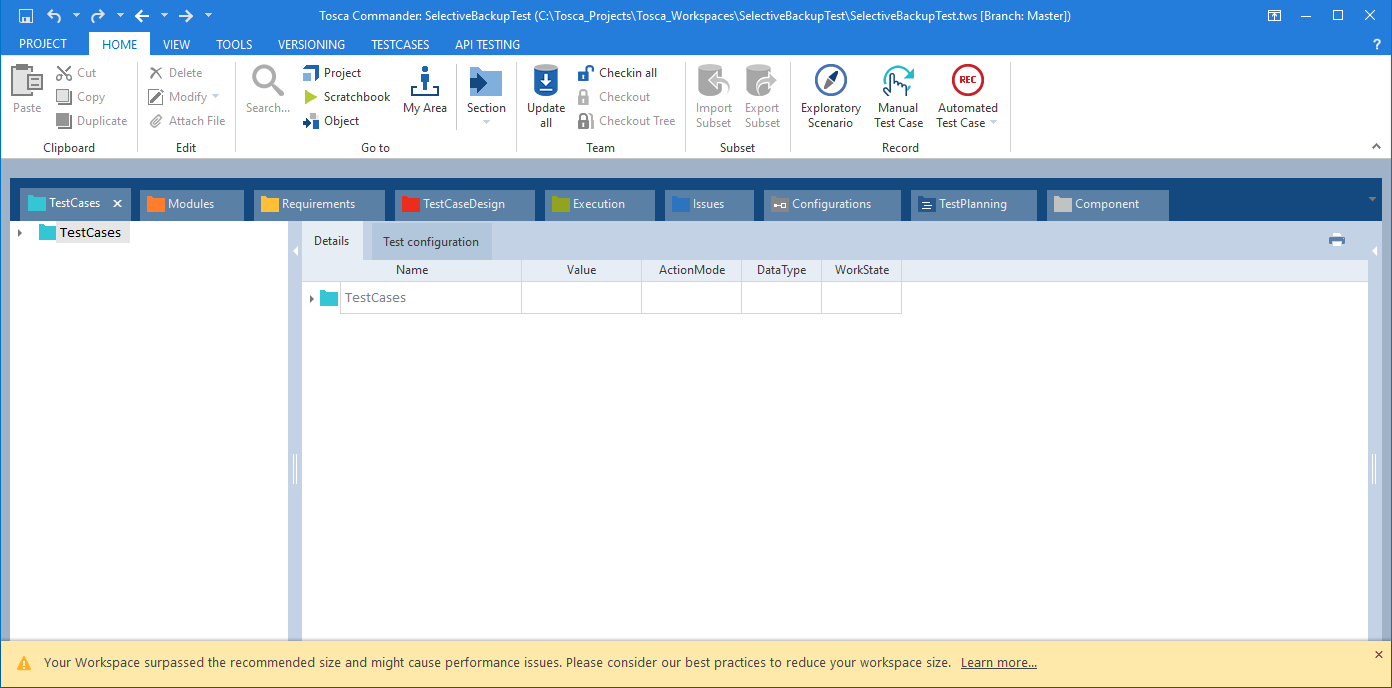Click Cut in the Clipboard group
1392x688 pixels.
pos(76,73)
